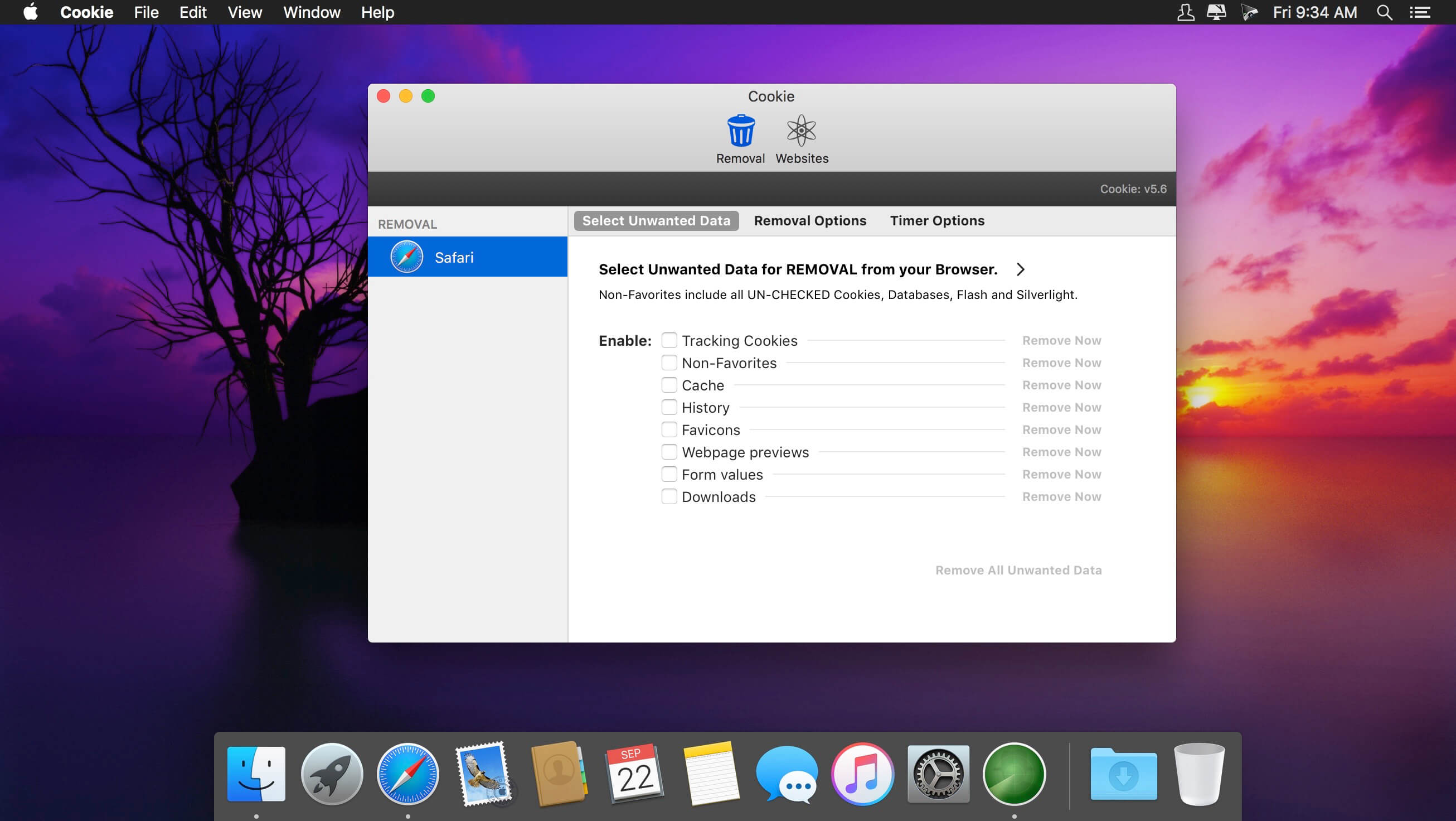The width and height of the screenshot is (1456, 821).
Task: Click Remove Now for History
Action: click(x=1061, y=407)
